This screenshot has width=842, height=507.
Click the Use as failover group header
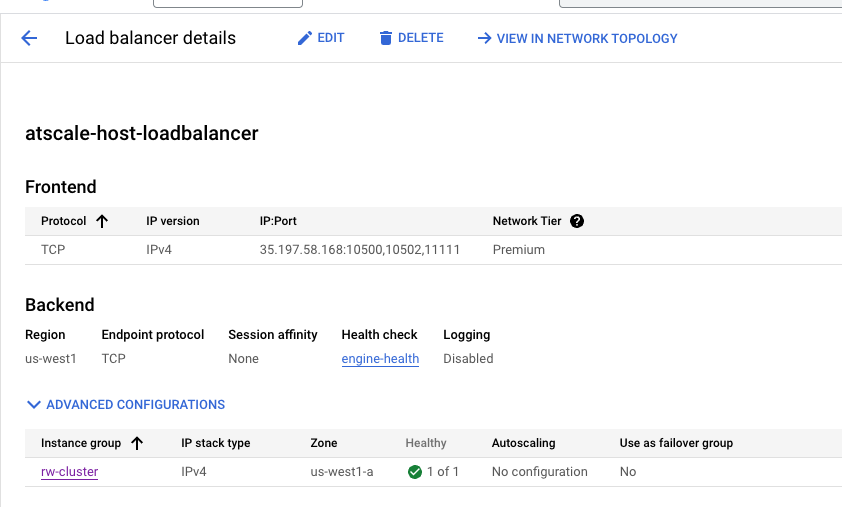click(676, 443)
